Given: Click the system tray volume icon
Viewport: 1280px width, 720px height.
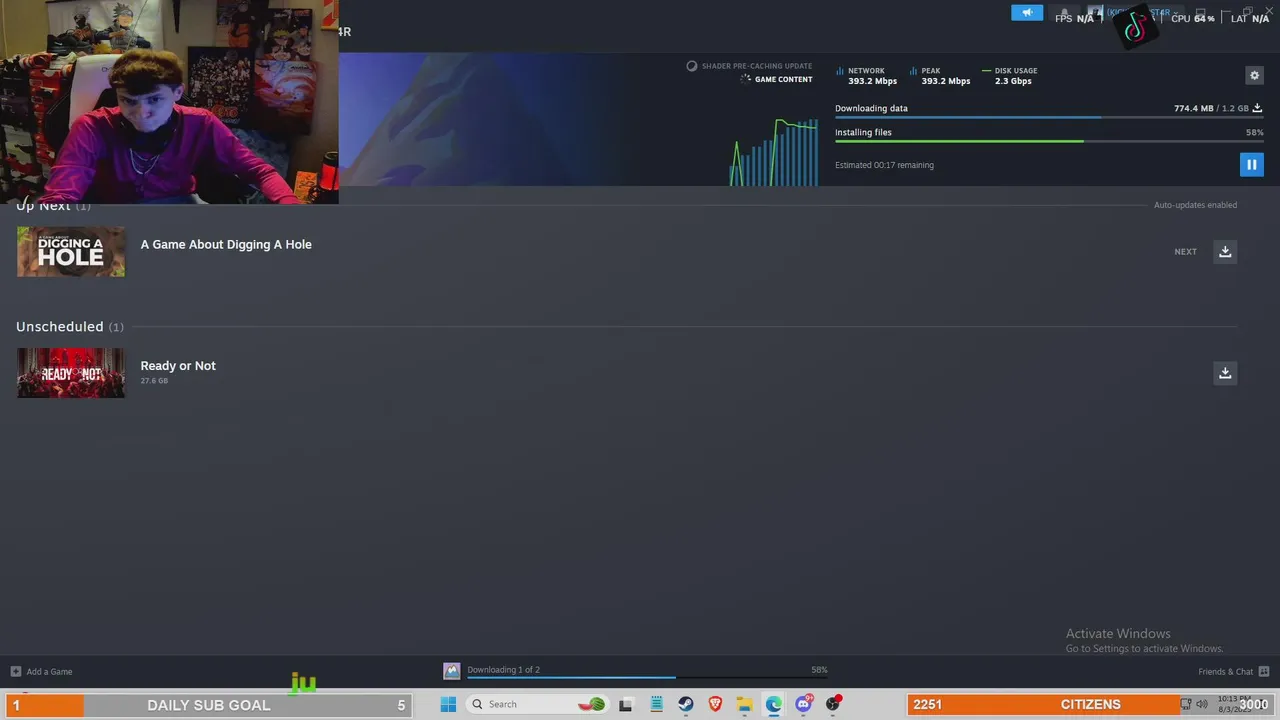Looking at the screenshot, I should 1202,704.
